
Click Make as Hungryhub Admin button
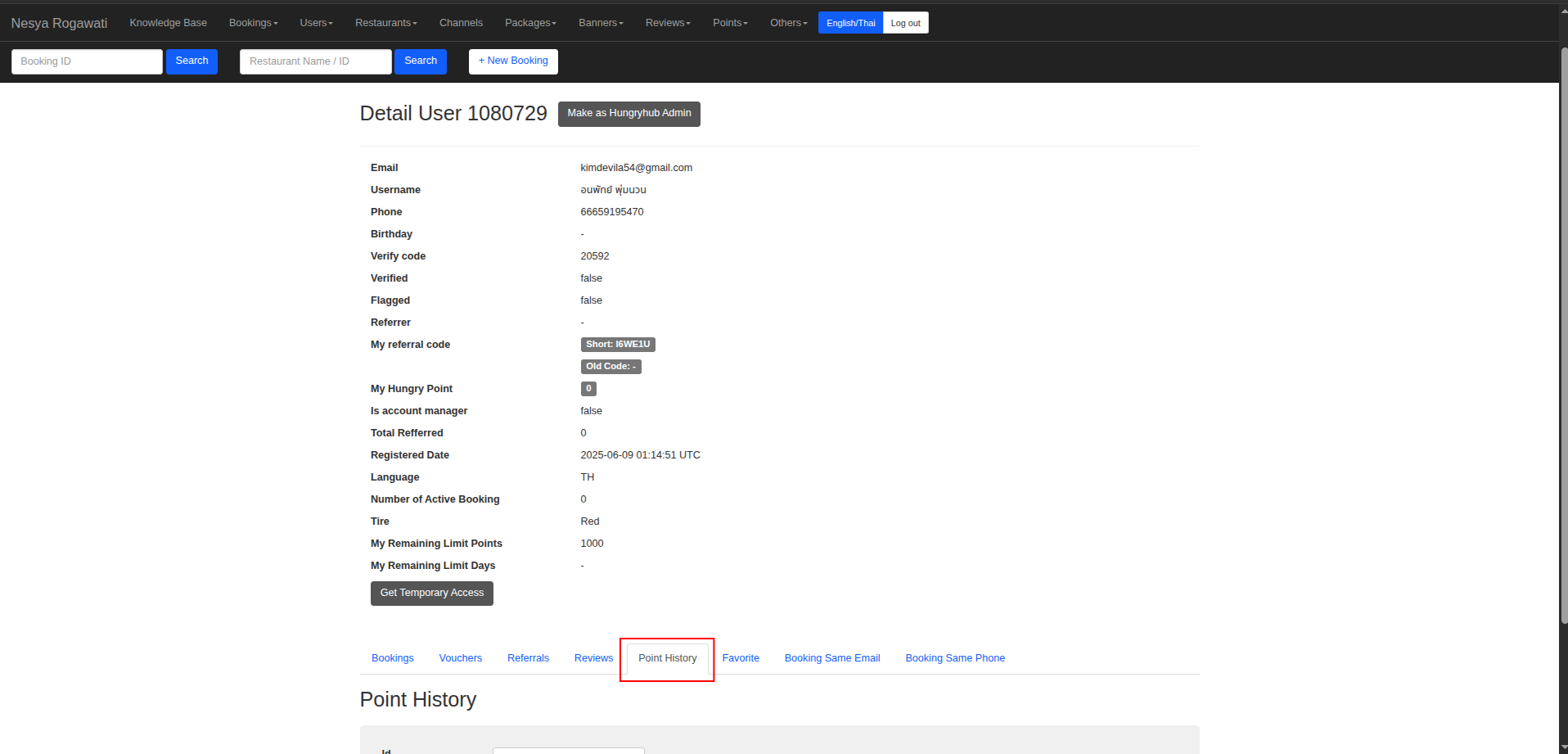pos(629,114)
